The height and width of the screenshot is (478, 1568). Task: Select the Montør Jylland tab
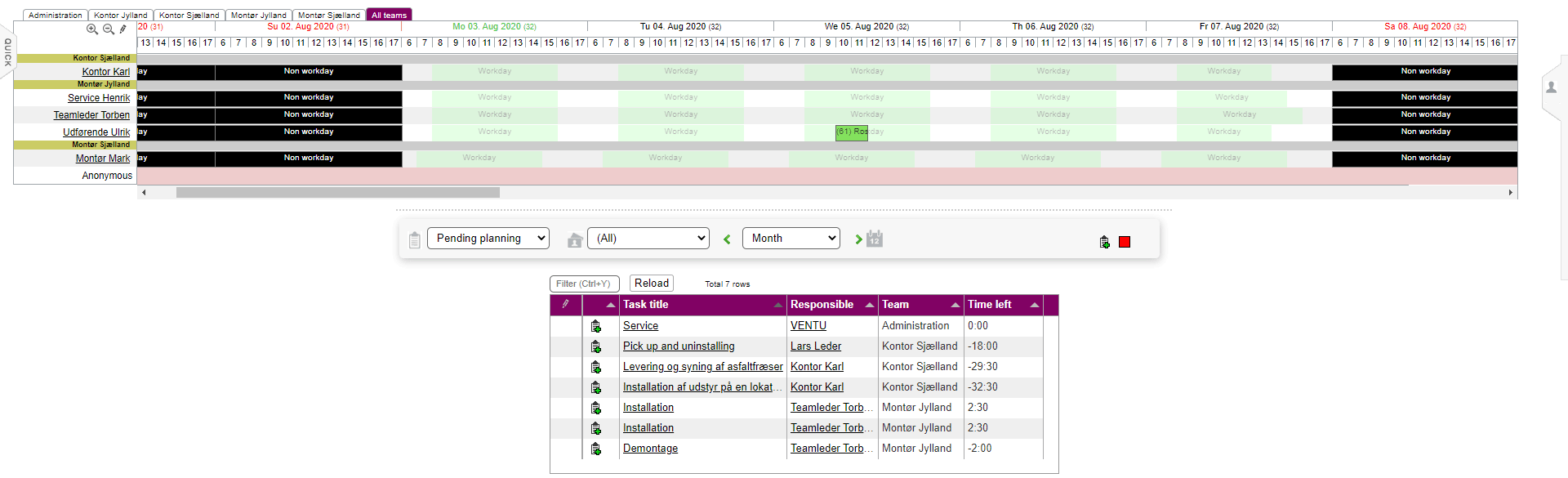point(258,15)
